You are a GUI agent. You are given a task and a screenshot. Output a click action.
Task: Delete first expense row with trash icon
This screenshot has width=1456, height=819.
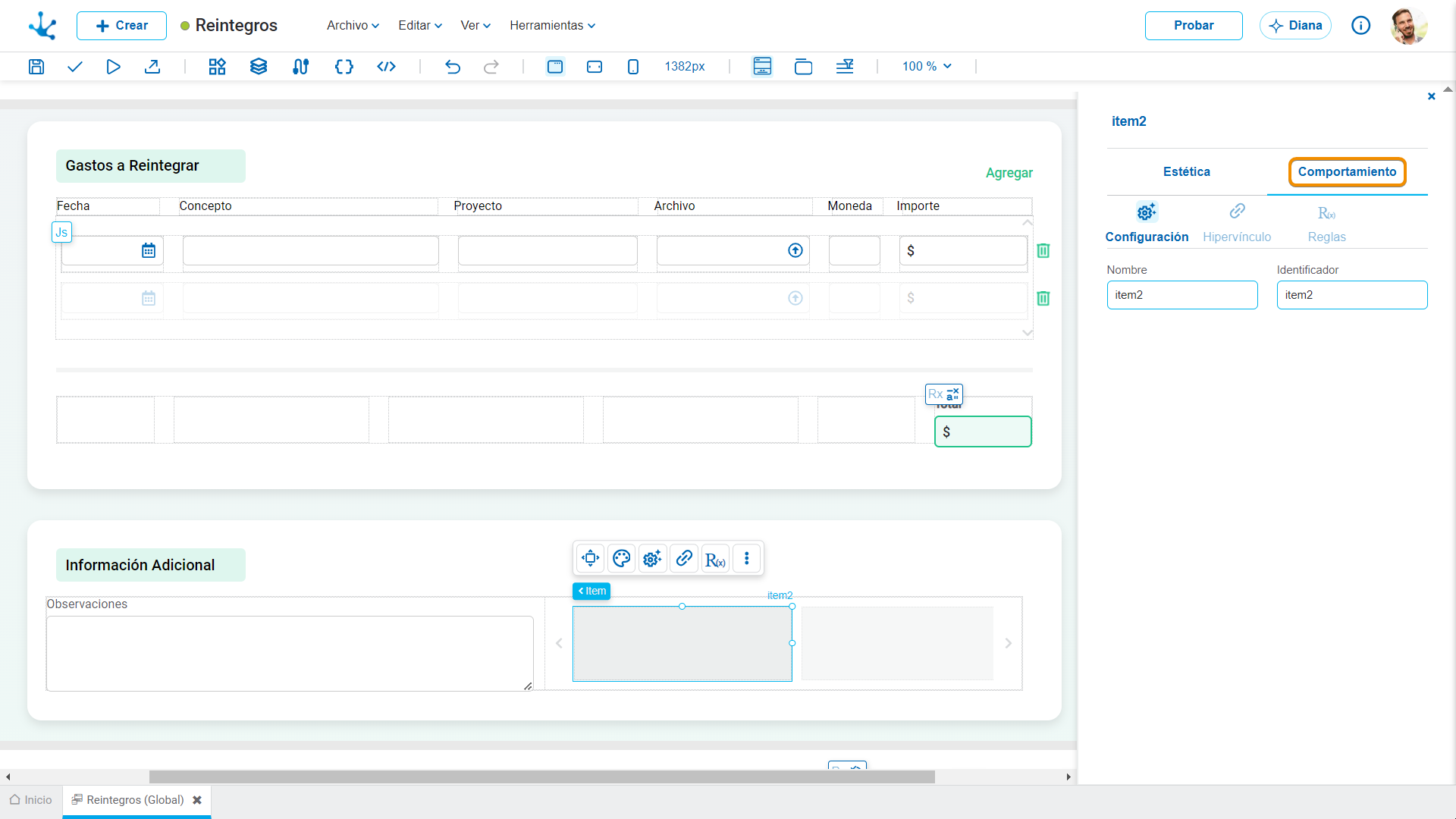click(1043, 251)
